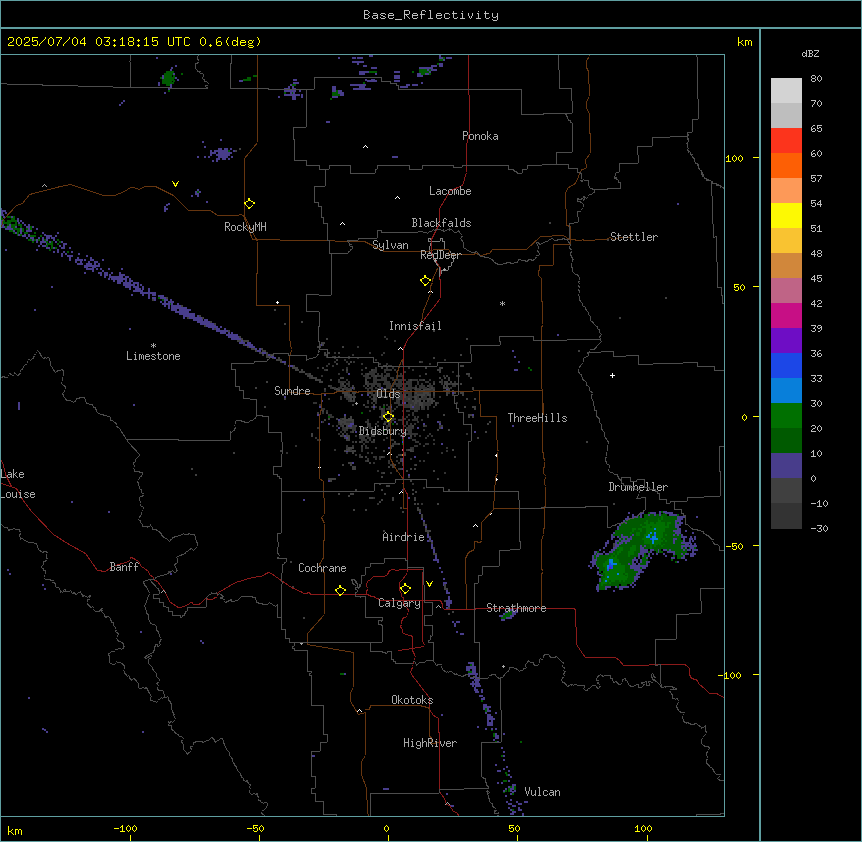Click the Drumheller town label
This screenshot has width=862, height=842.
click(x=638, y=487)
